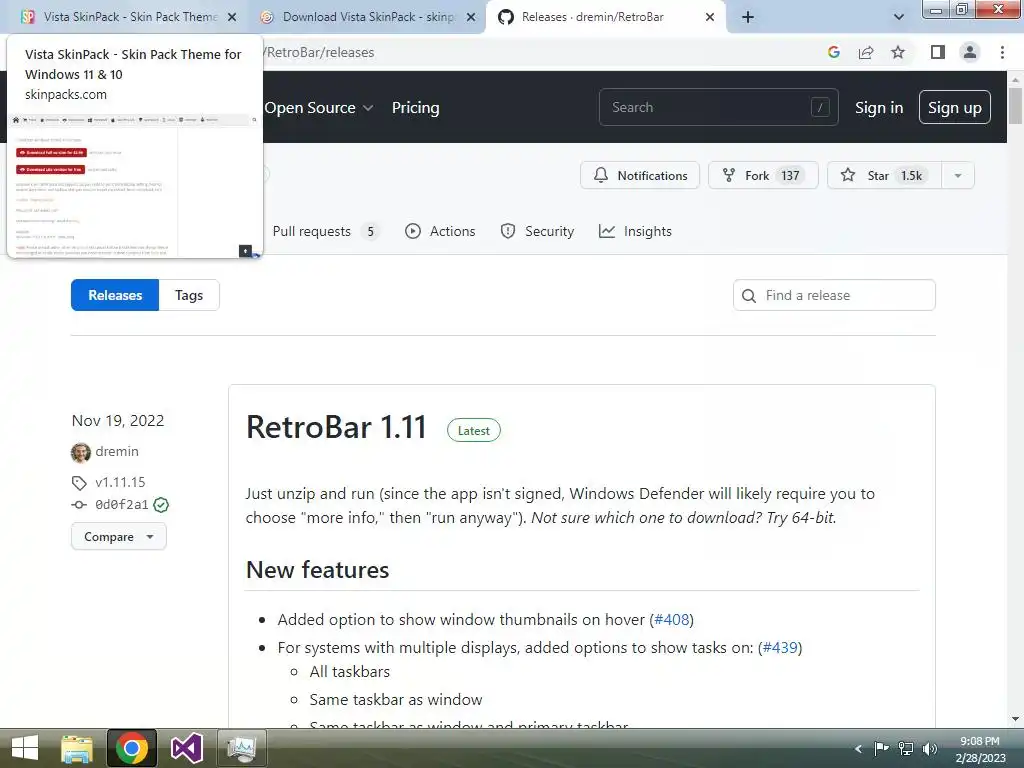Screen dimensions: 1024x768
Task: Open the Pricing page
Action: click(415, 108)
